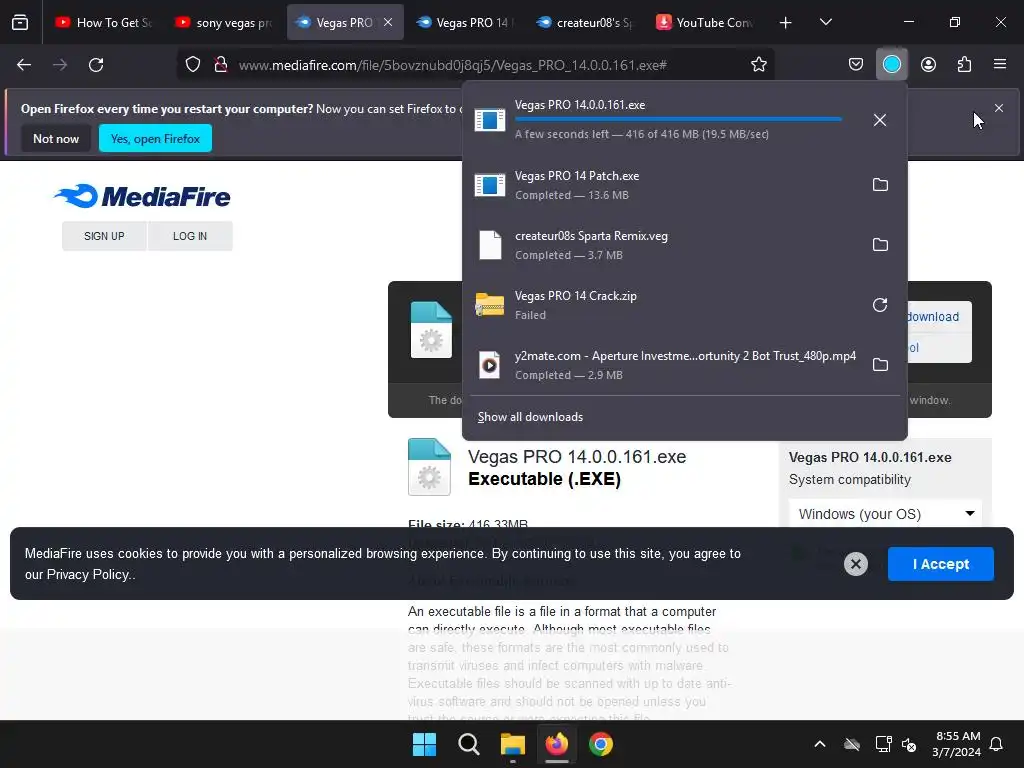Open the muted volume tray icon
Viewport: 1024px width, 768px height.
pos(908,744)
